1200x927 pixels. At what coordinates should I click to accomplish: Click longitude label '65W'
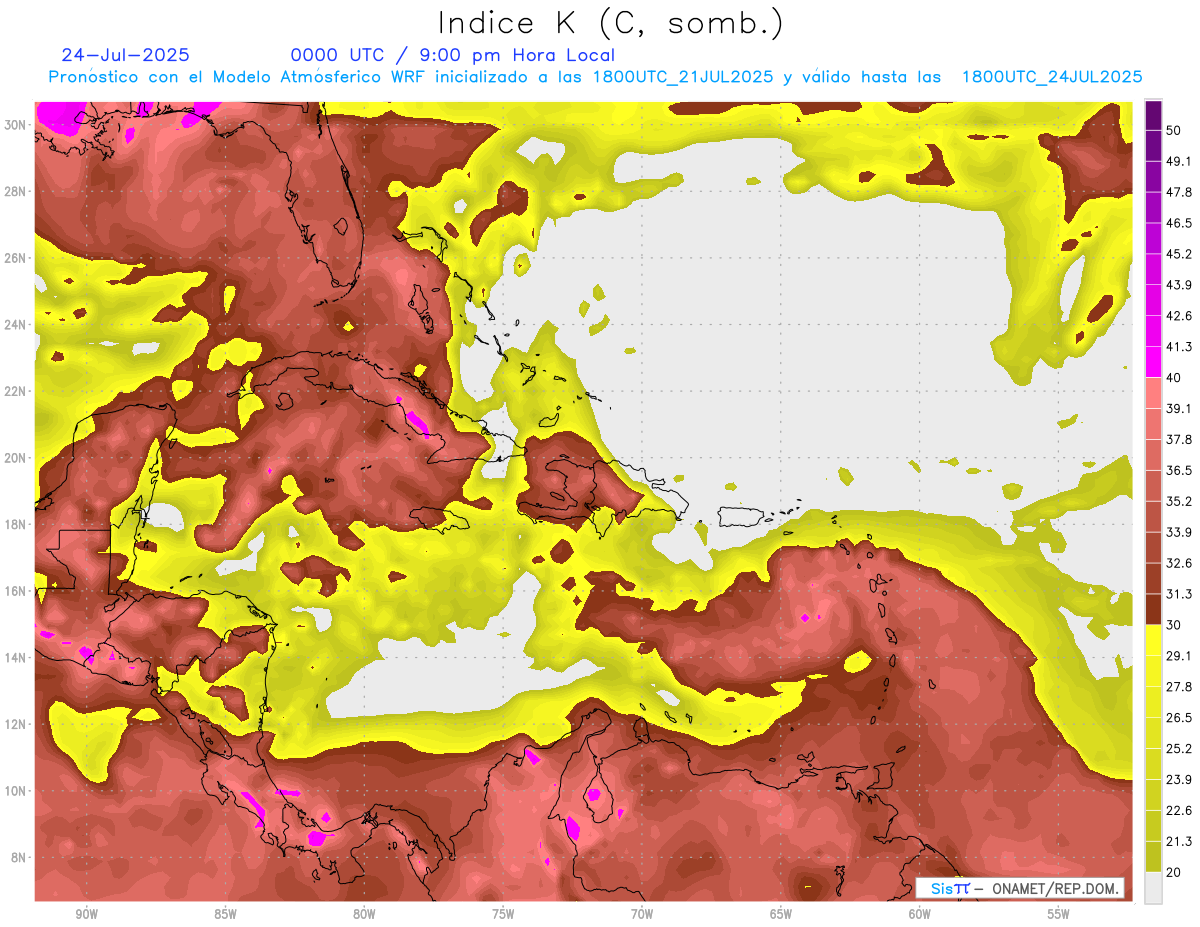click(781, 914)
